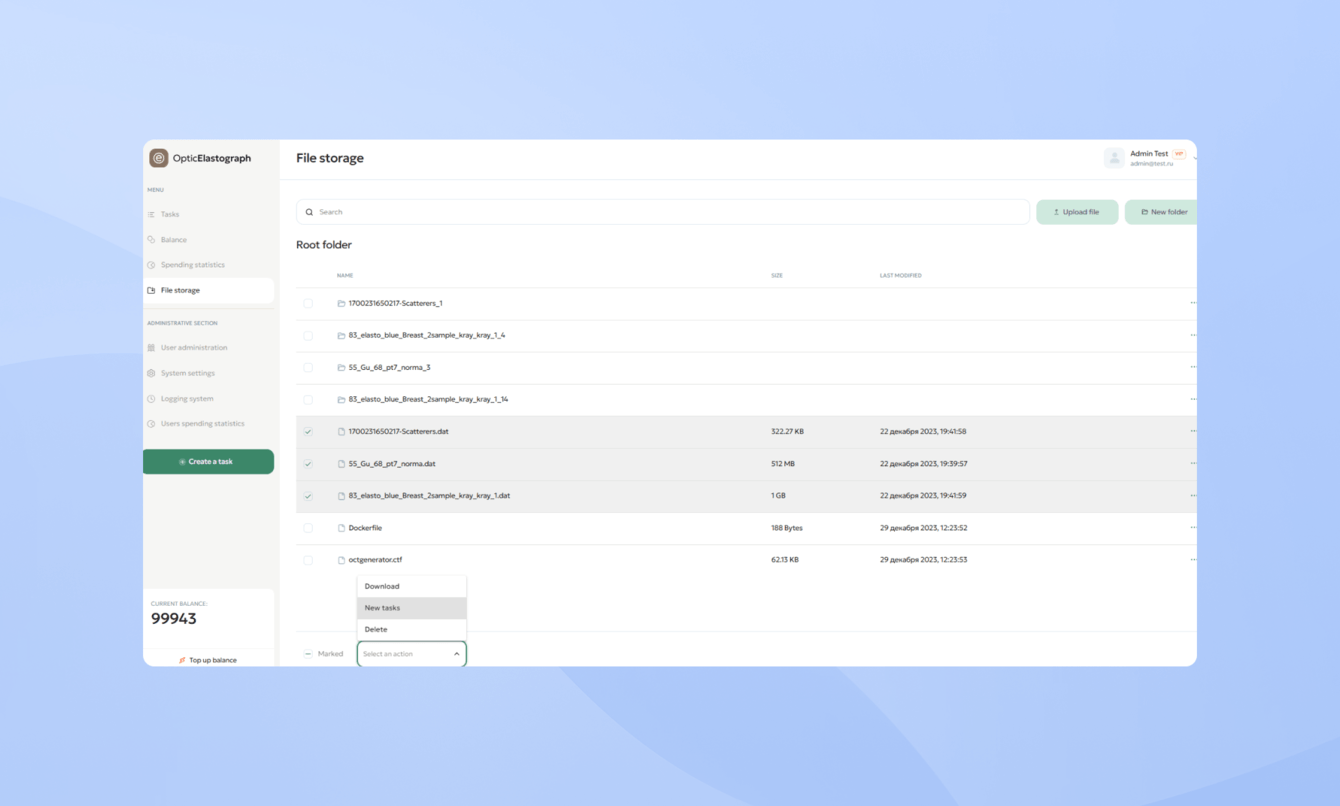Click file icon for 55_Gu_68_pt7_norma.dat
The height and width of the screenshot is (806, 1340).
click(341, 464)
